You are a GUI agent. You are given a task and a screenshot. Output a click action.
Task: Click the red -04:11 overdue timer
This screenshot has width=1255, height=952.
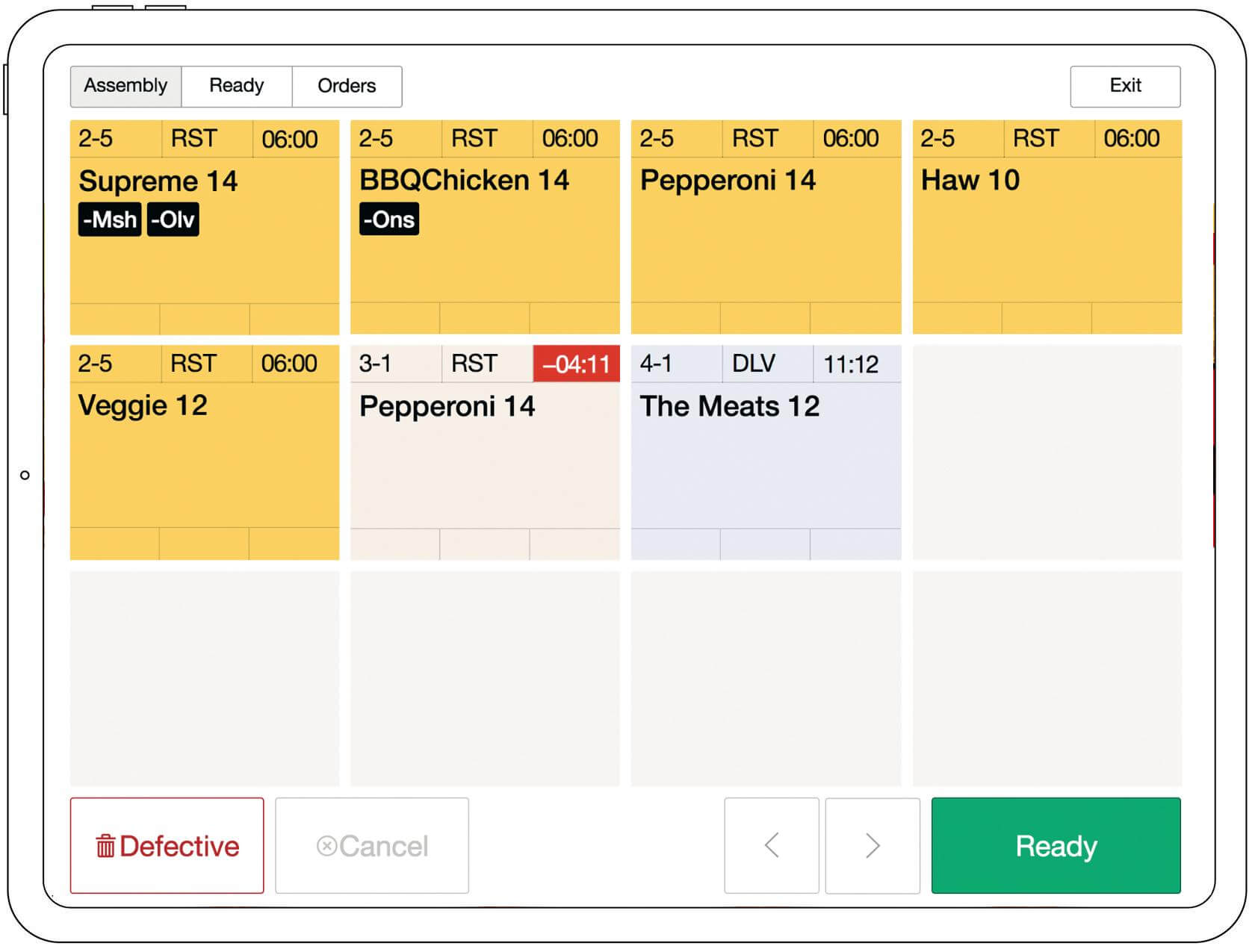[576, 364]
